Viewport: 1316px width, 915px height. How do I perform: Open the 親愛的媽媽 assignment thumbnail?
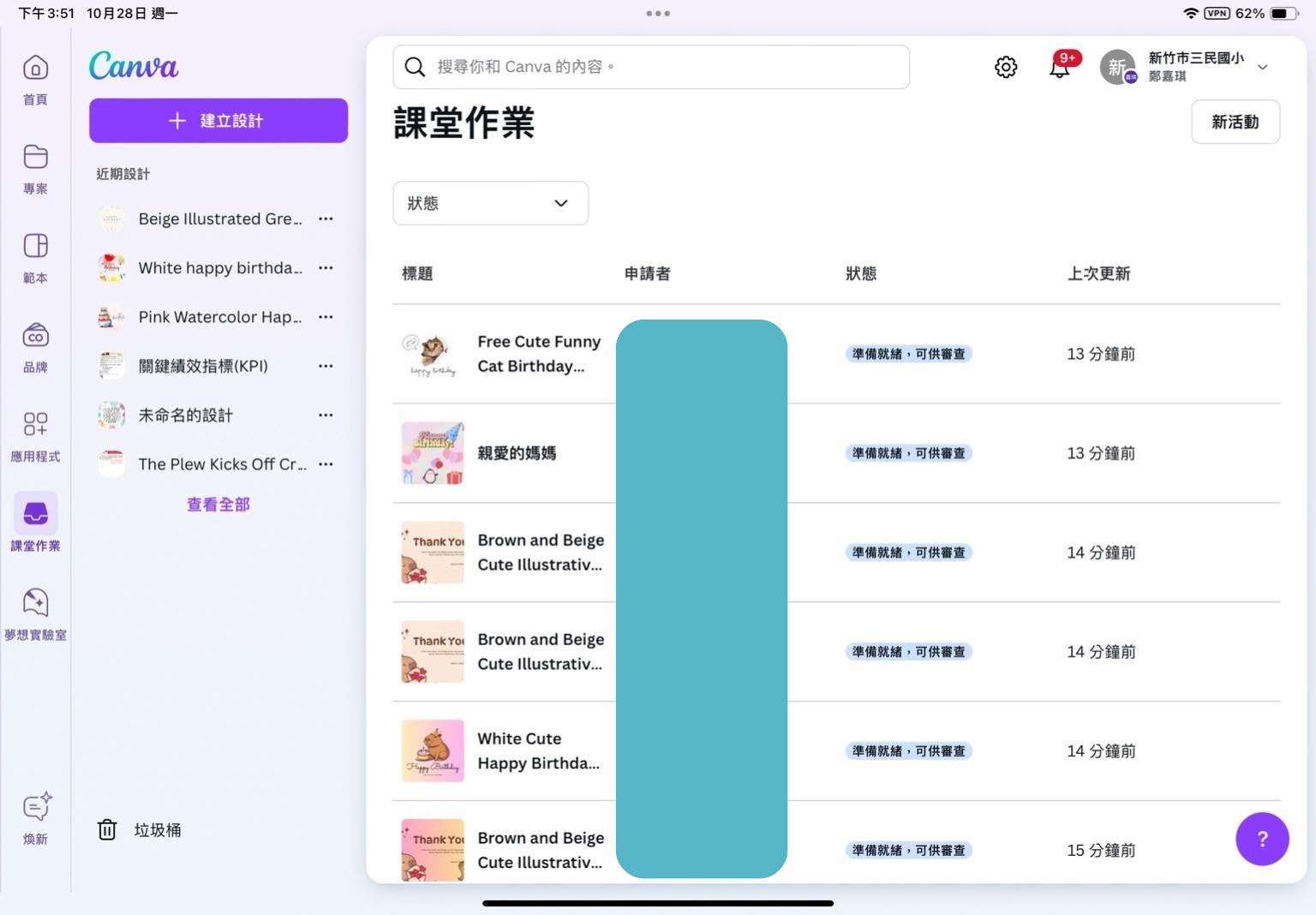[433, 453]
